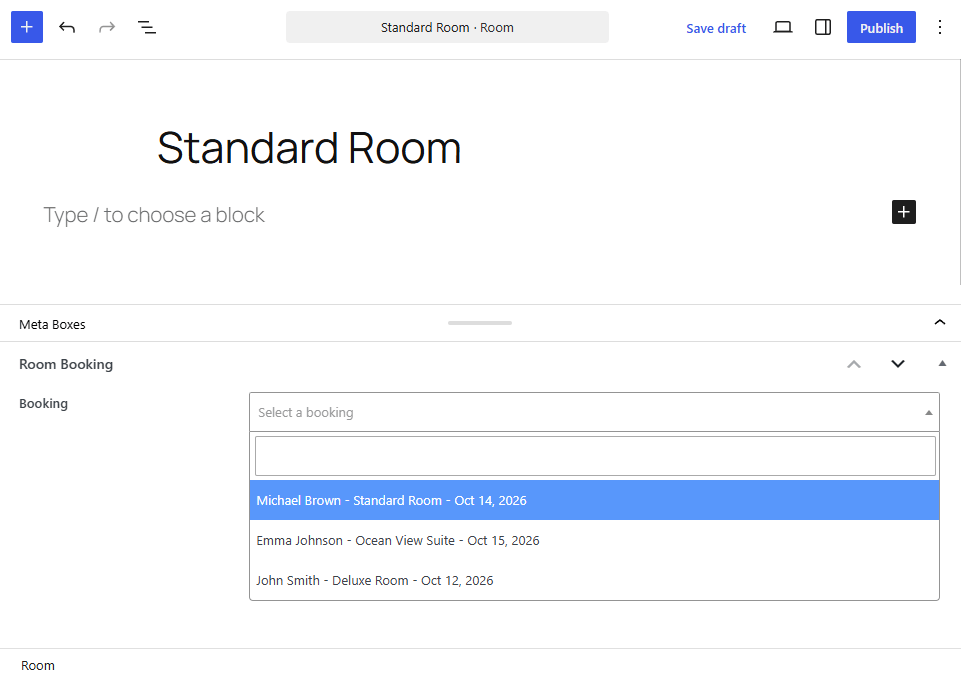Save the post as draft
The image size is (961, 680).
click(x=715, y=28)
